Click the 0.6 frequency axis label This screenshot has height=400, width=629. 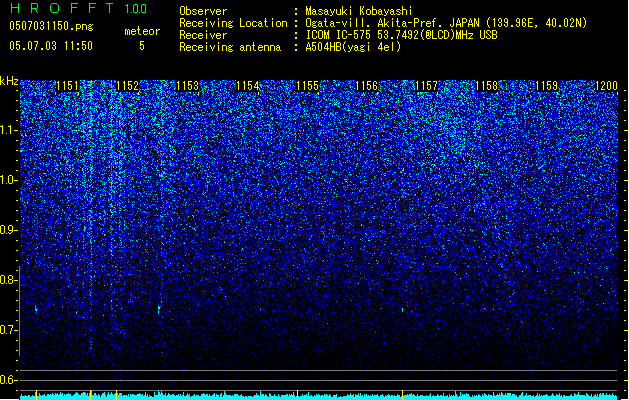[9, 380]
